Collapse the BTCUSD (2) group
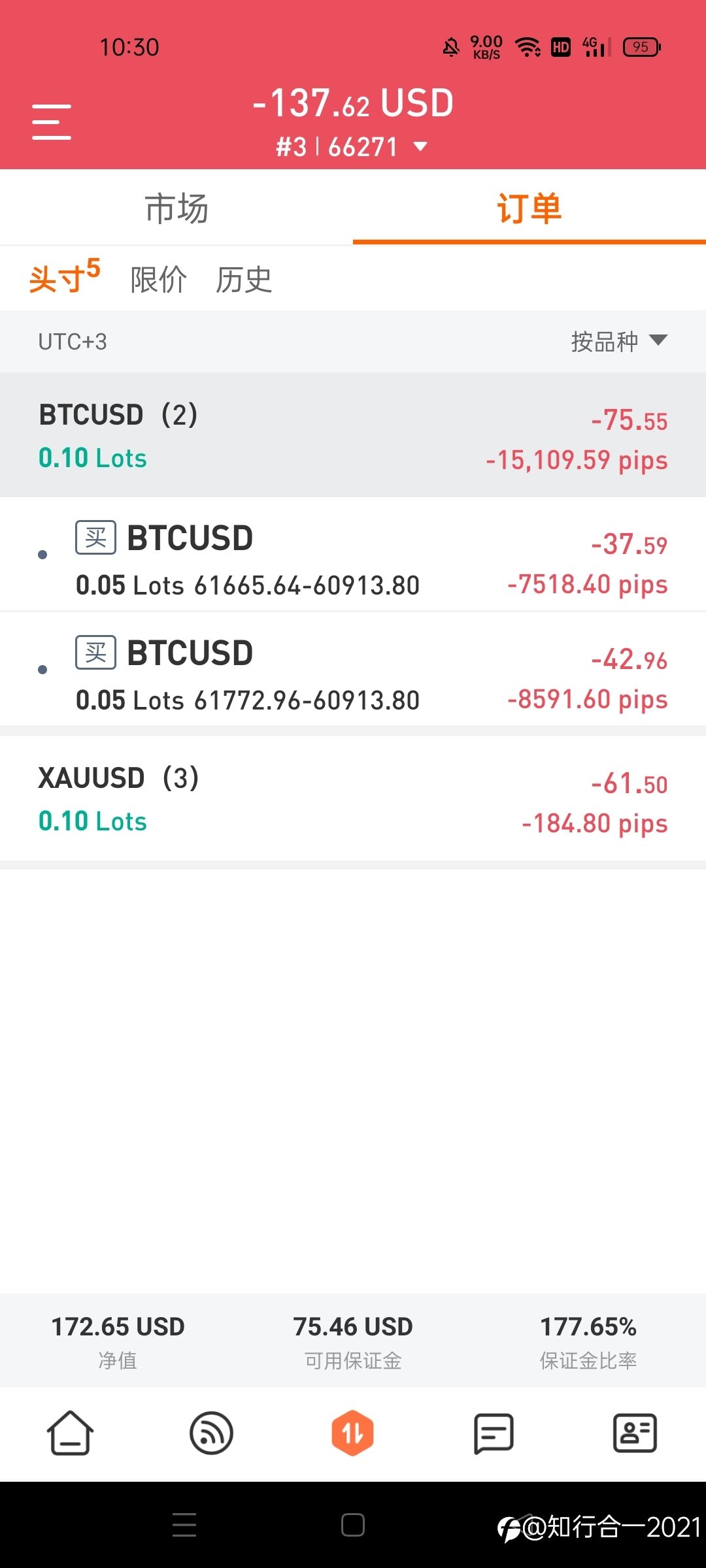Viewport: 706px width, 1568px height. click(x=353, y=435)
